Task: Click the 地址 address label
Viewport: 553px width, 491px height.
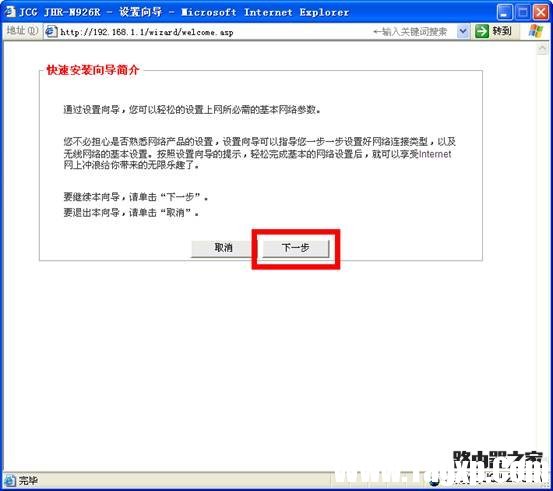Action: (x=22, y=31)
